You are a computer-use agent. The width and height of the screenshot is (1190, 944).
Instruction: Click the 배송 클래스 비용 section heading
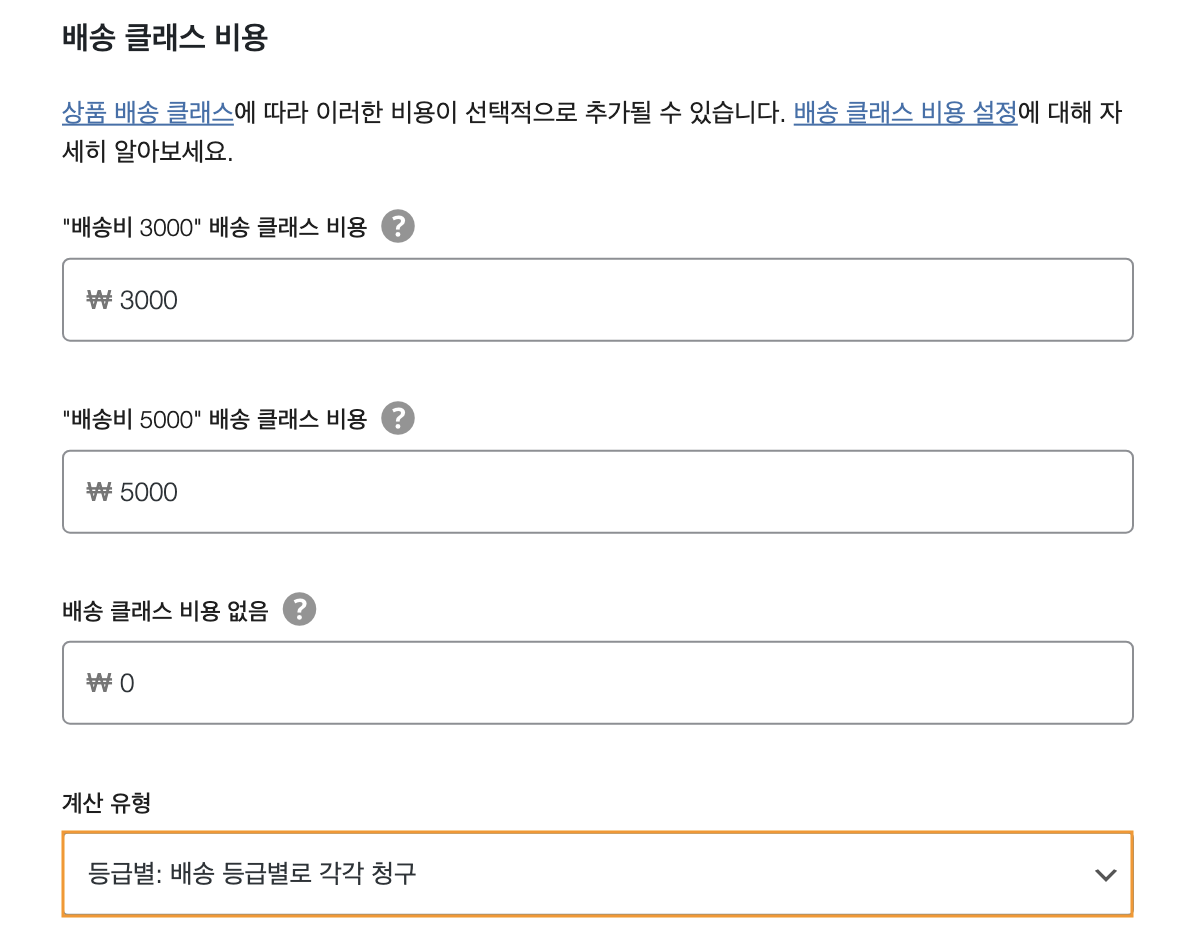click(165, 37)
